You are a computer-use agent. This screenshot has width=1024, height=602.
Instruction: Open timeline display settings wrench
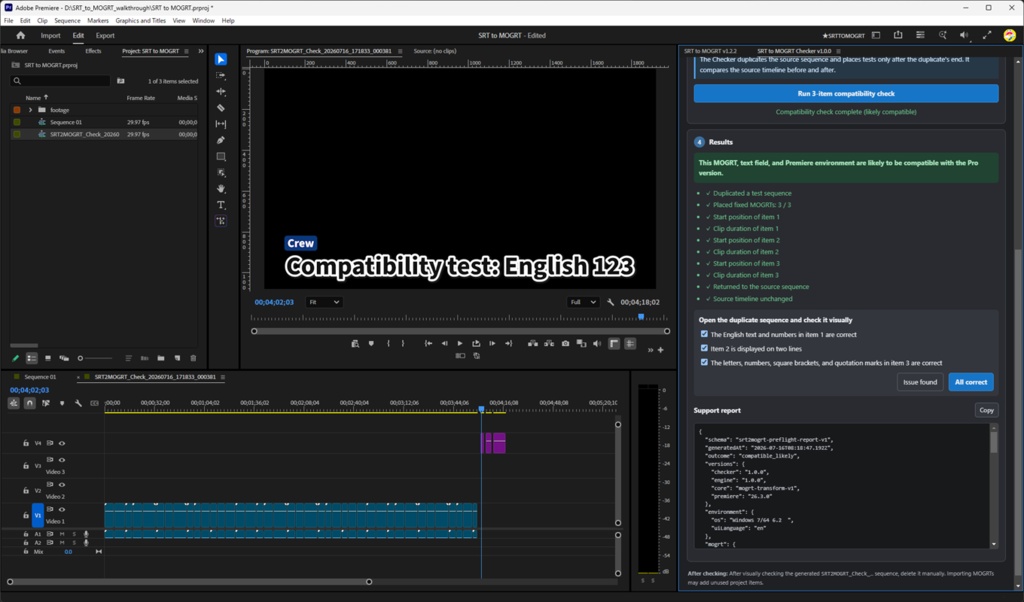point(78,403)
